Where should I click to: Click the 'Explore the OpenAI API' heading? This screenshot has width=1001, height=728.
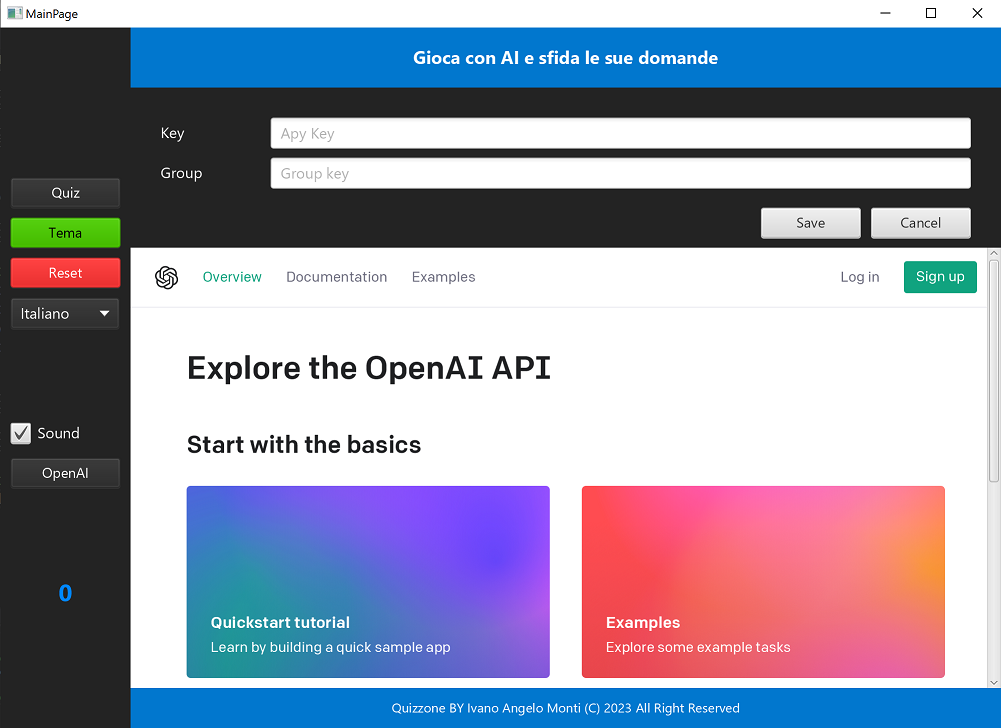[x=369, y=368]
